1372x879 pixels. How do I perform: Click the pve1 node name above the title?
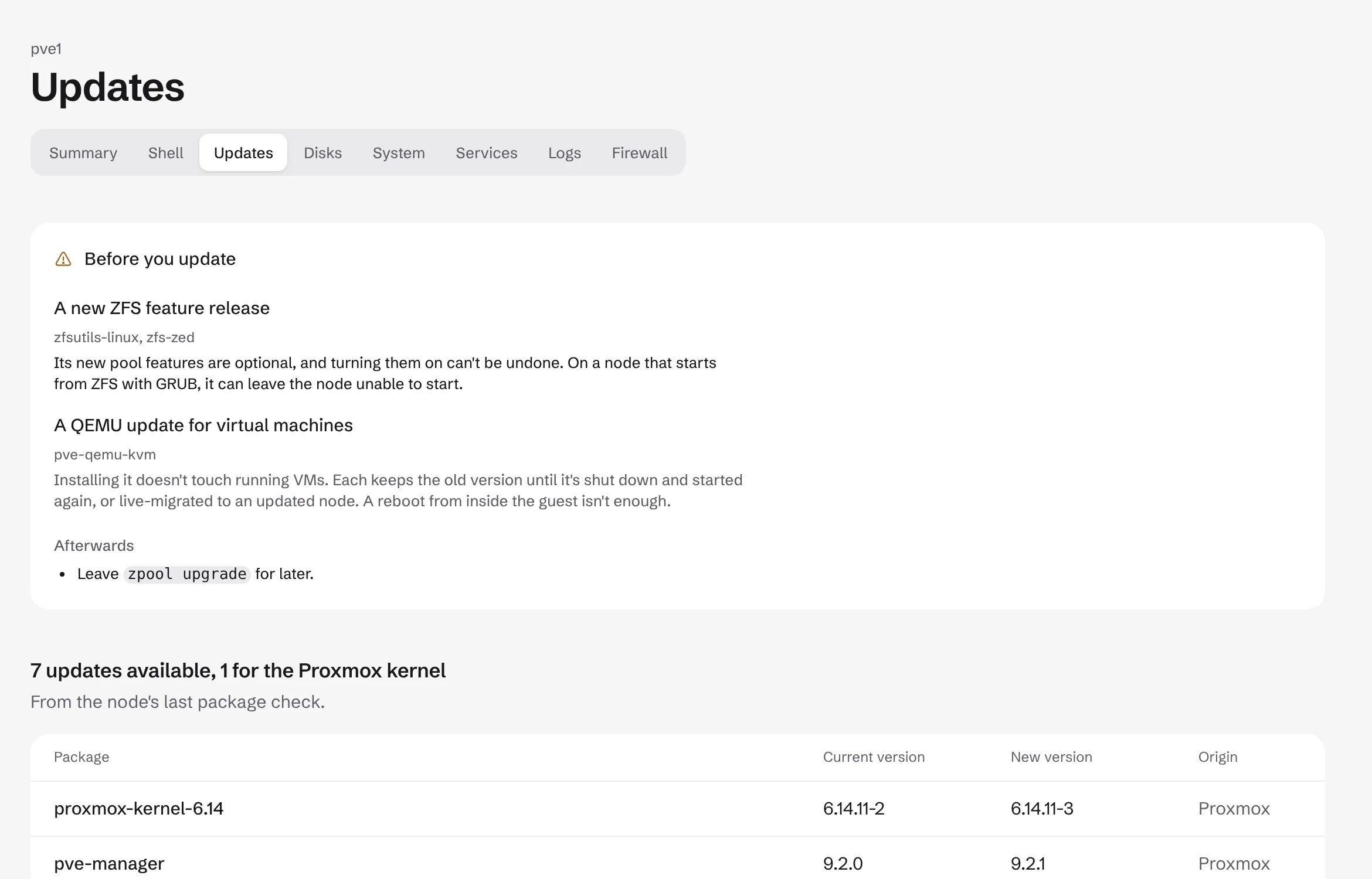[46, 49]
